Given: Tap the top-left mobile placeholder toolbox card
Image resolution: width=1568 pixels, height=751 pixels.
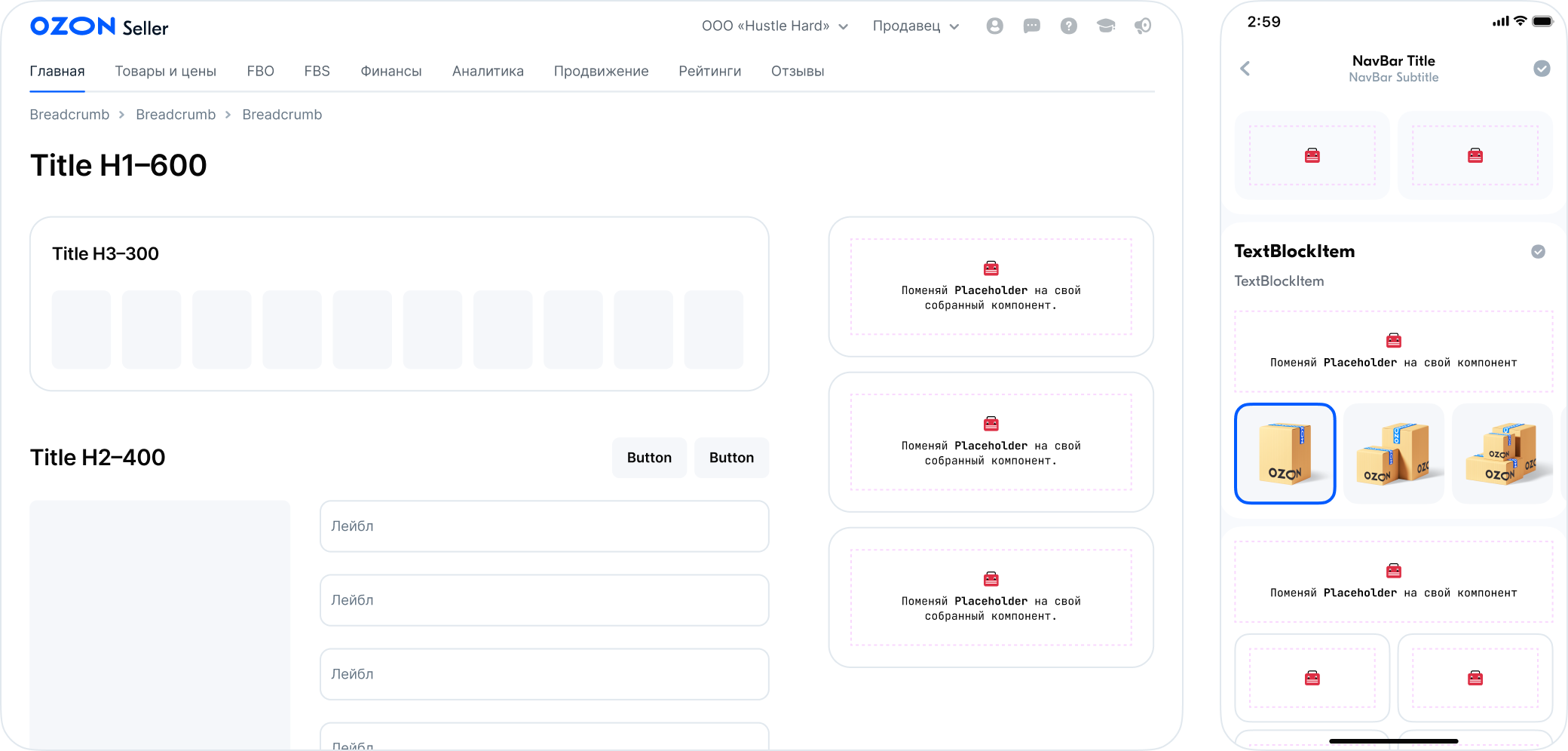Looking at the screenshot, I should click(x=1312, y=155).
